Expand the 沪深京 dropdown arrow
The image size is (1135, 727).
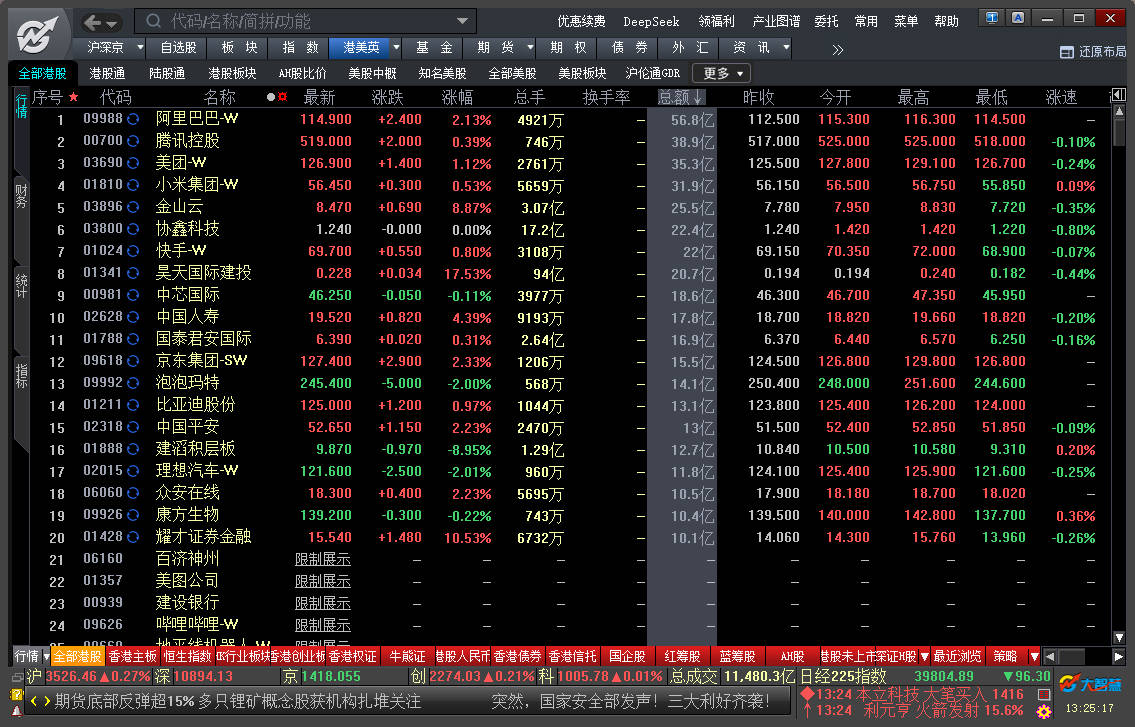pos(140,48)
